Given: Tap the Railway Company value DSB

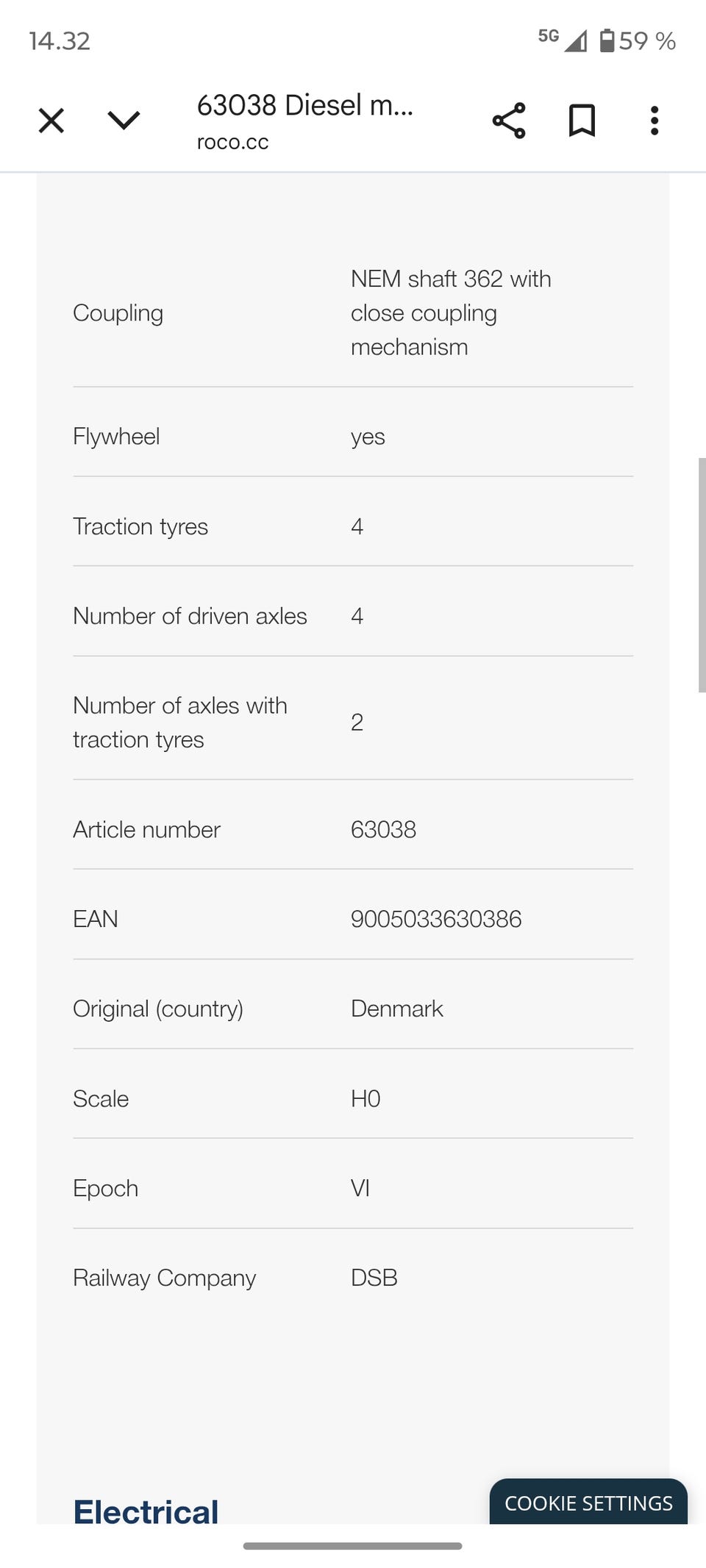Looking at the screenshot, I should tap(374, 1278).
